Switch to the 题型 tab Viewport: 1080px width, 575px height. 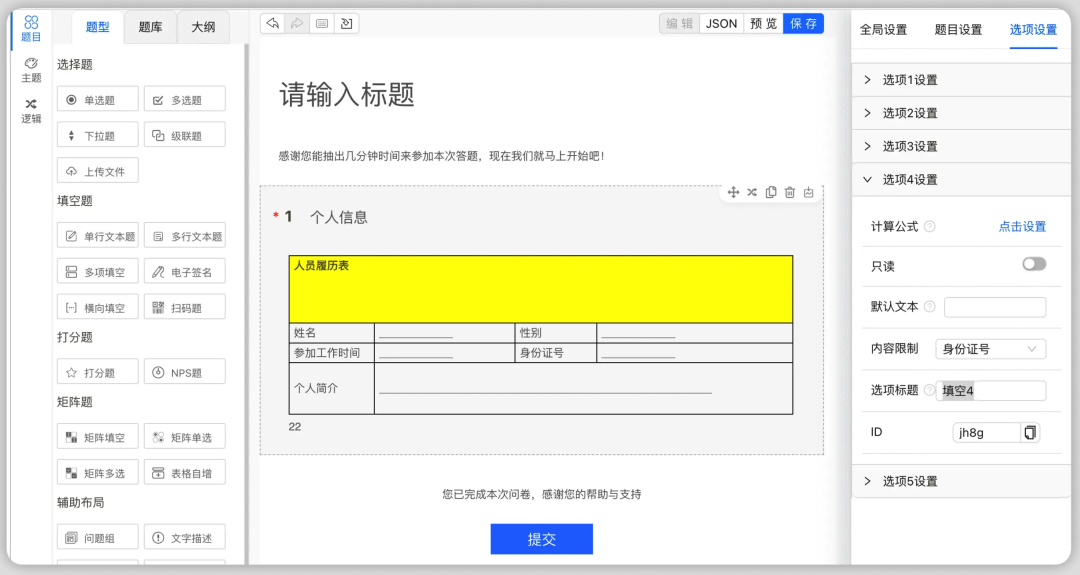[97, 27]
